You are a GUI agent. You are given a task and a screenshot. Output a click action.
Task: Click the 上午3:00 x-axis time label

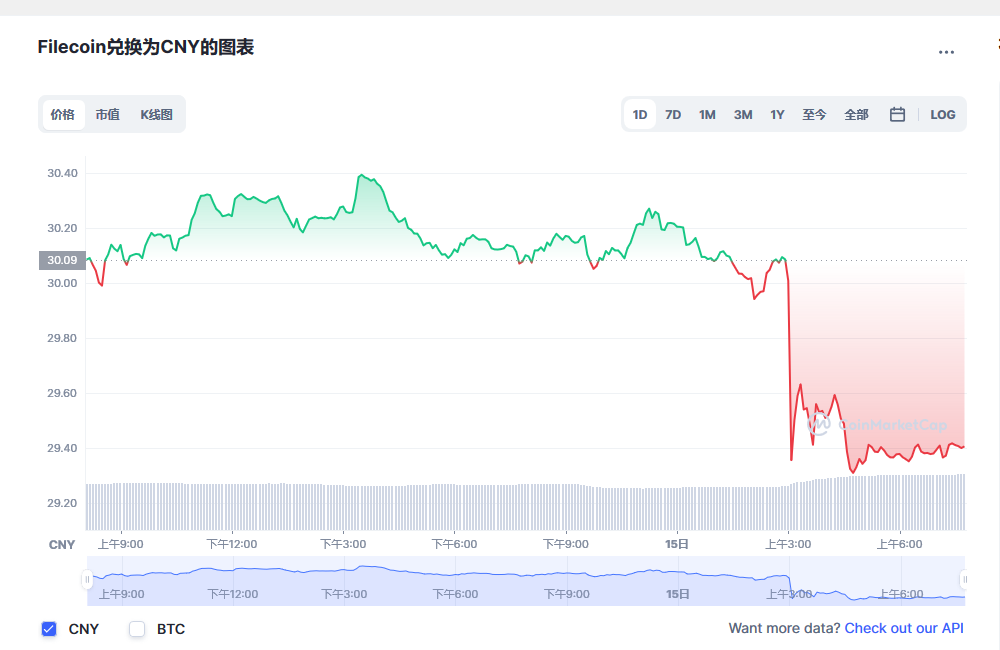click(788, 544)
